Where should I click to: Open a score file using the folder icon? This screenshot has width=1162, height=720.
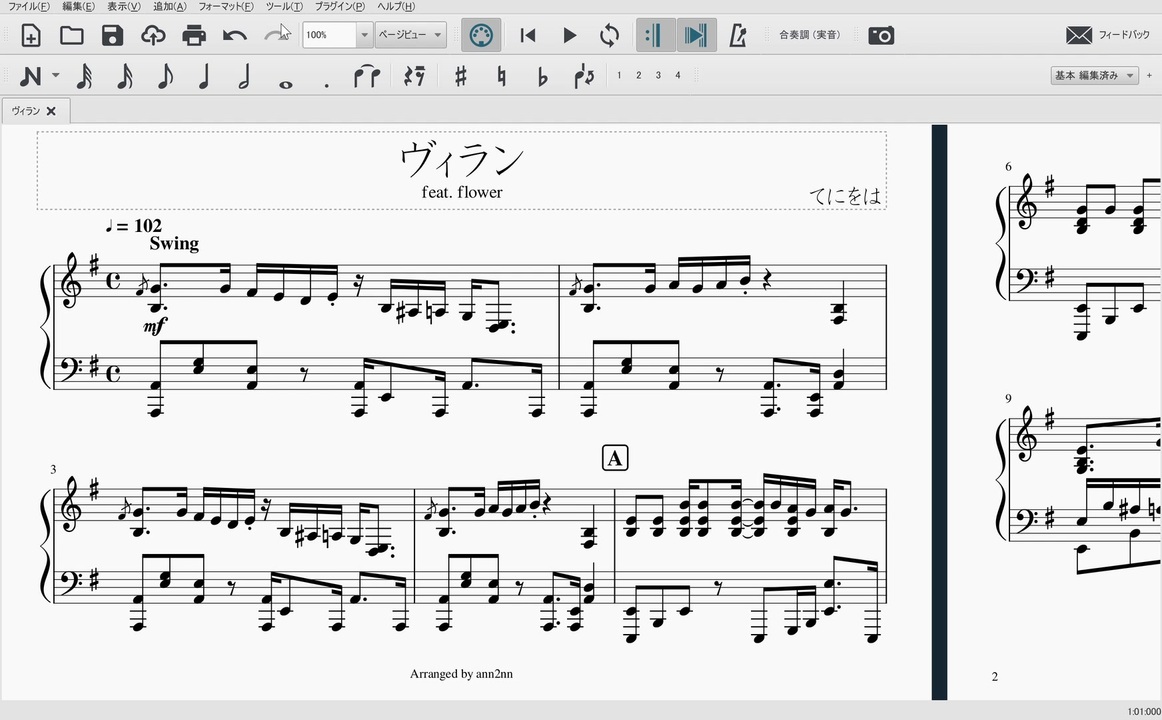tap(71, 35)
